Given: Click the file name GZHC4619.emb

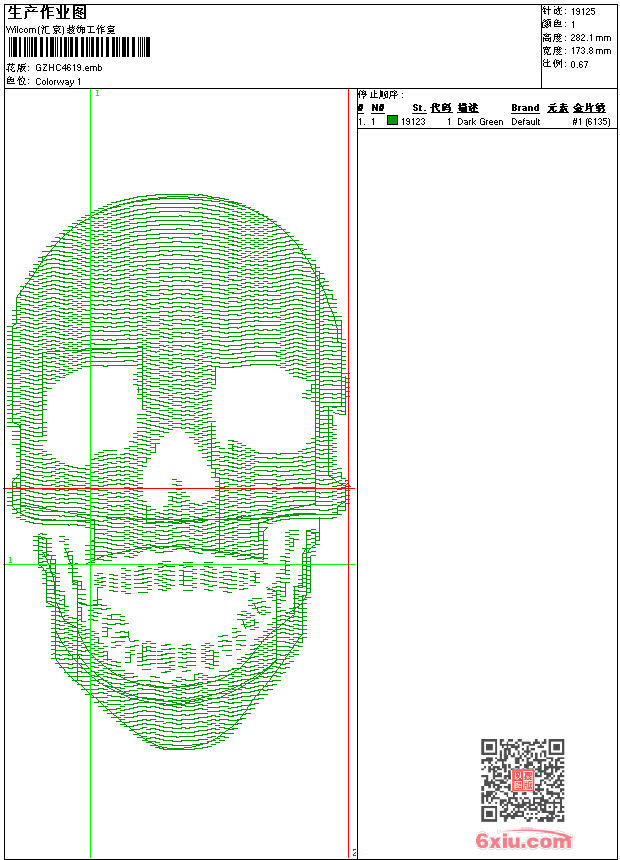Looking at the screenshot, I should pyautogui.click(x=68, y=68).
